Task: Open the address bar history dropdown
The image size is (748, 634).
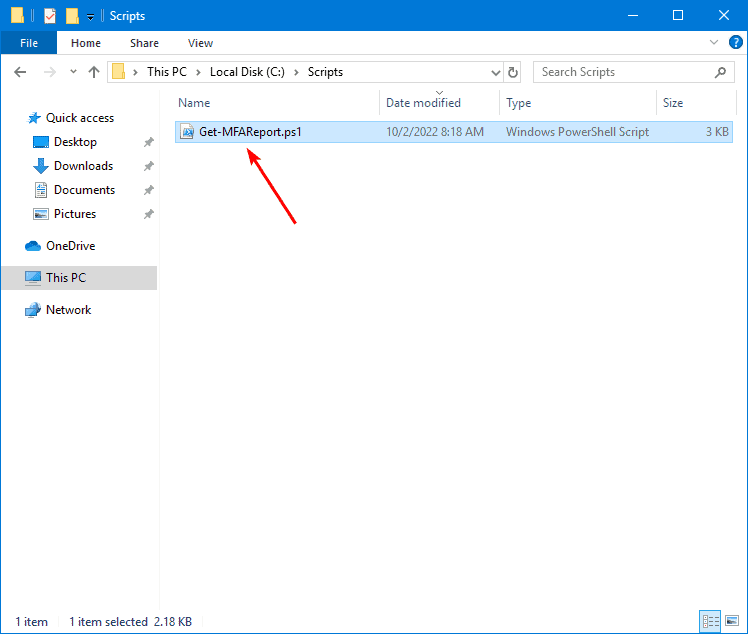Action: (496, 73)
